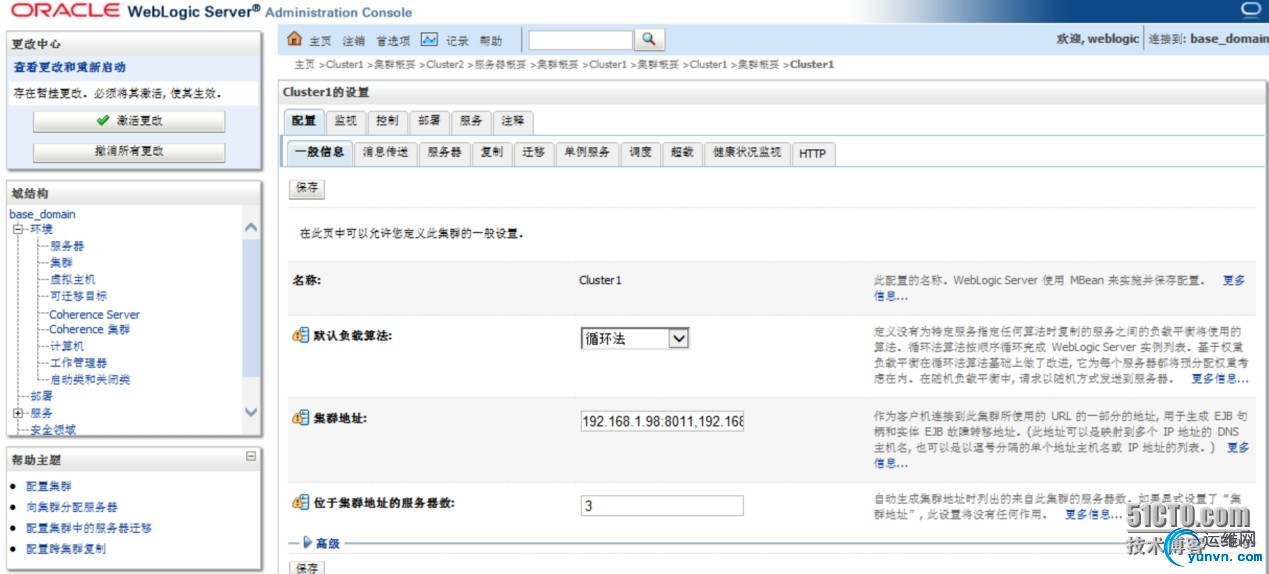Image resolution: width=1269 pixels, height=574 pixels.
Task: Open the 配置集群 help topic
Action: [49, 486]
